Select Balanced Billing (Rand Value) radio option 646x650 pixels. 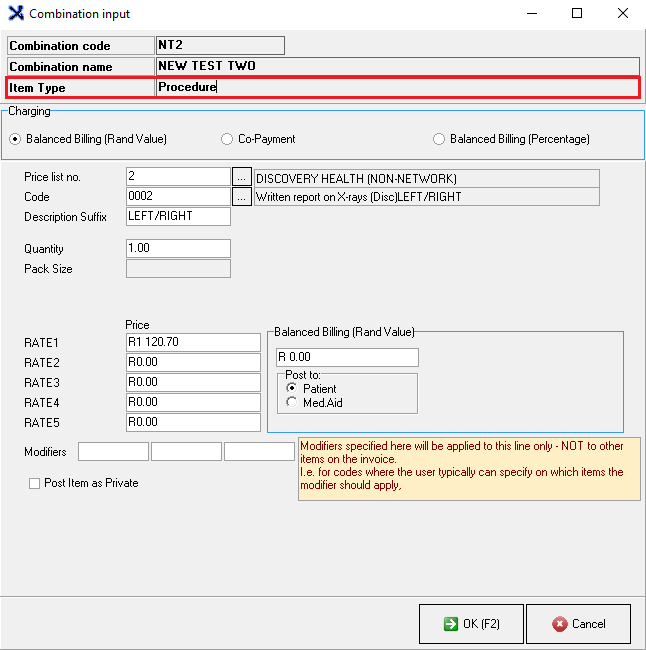pos(15,139)
